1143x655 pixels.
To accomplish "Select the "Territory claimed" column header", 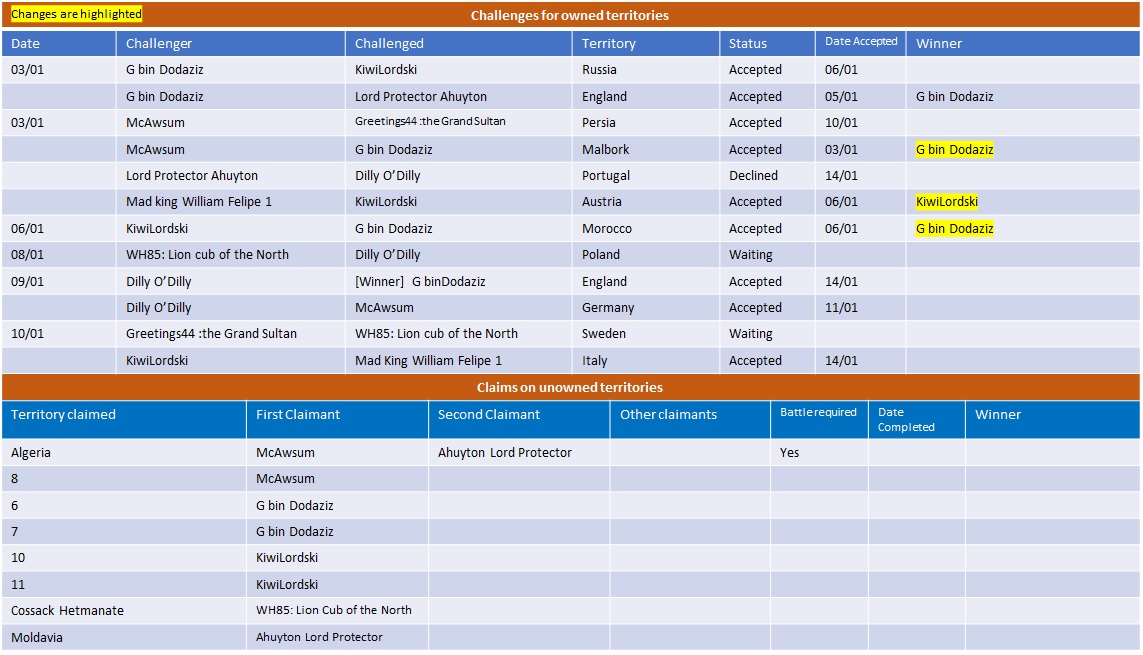I will click(x=63, y=415).
